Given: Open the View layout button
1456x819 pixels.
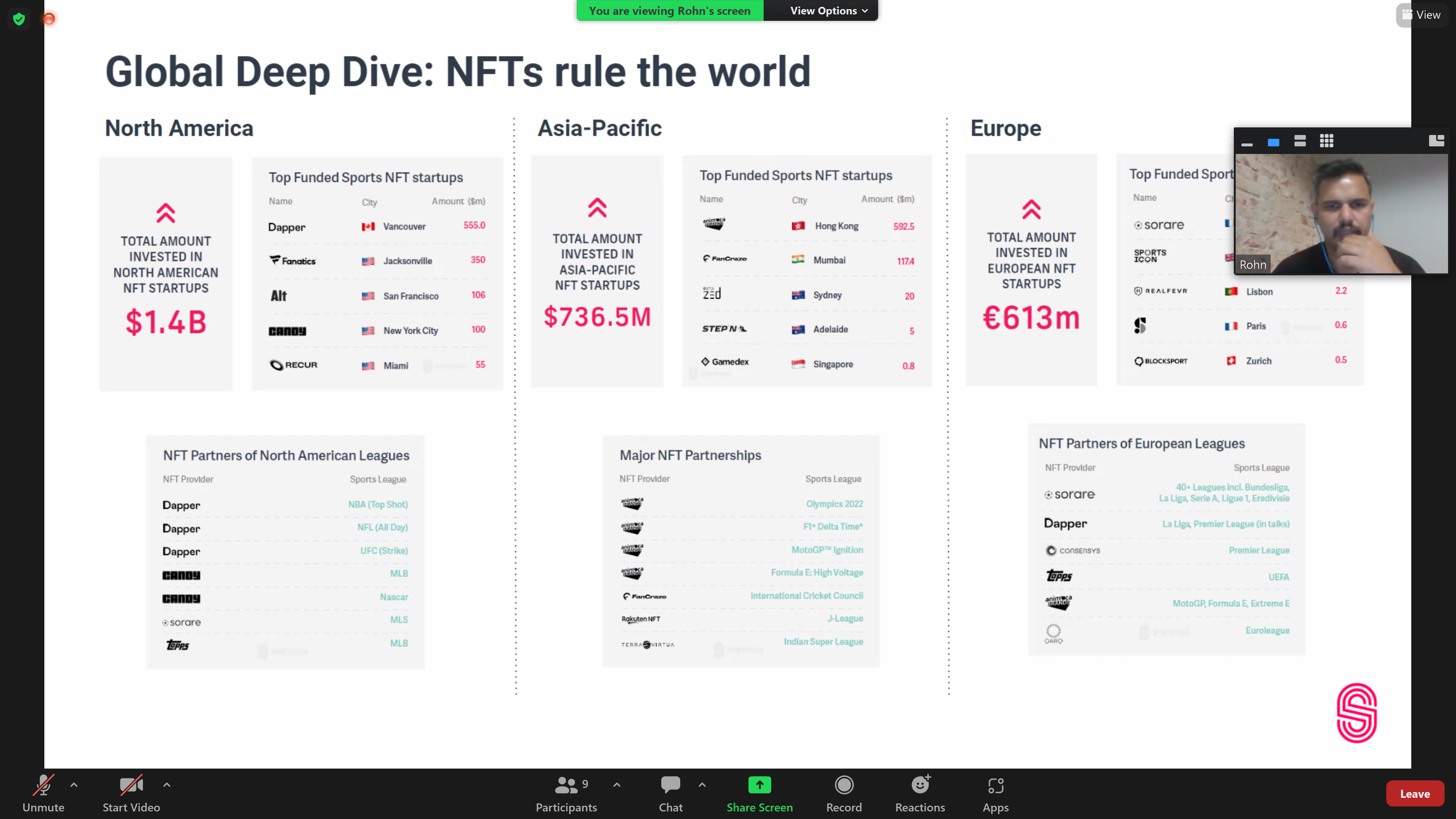Looking at the screenshot, I should 1421,15.
